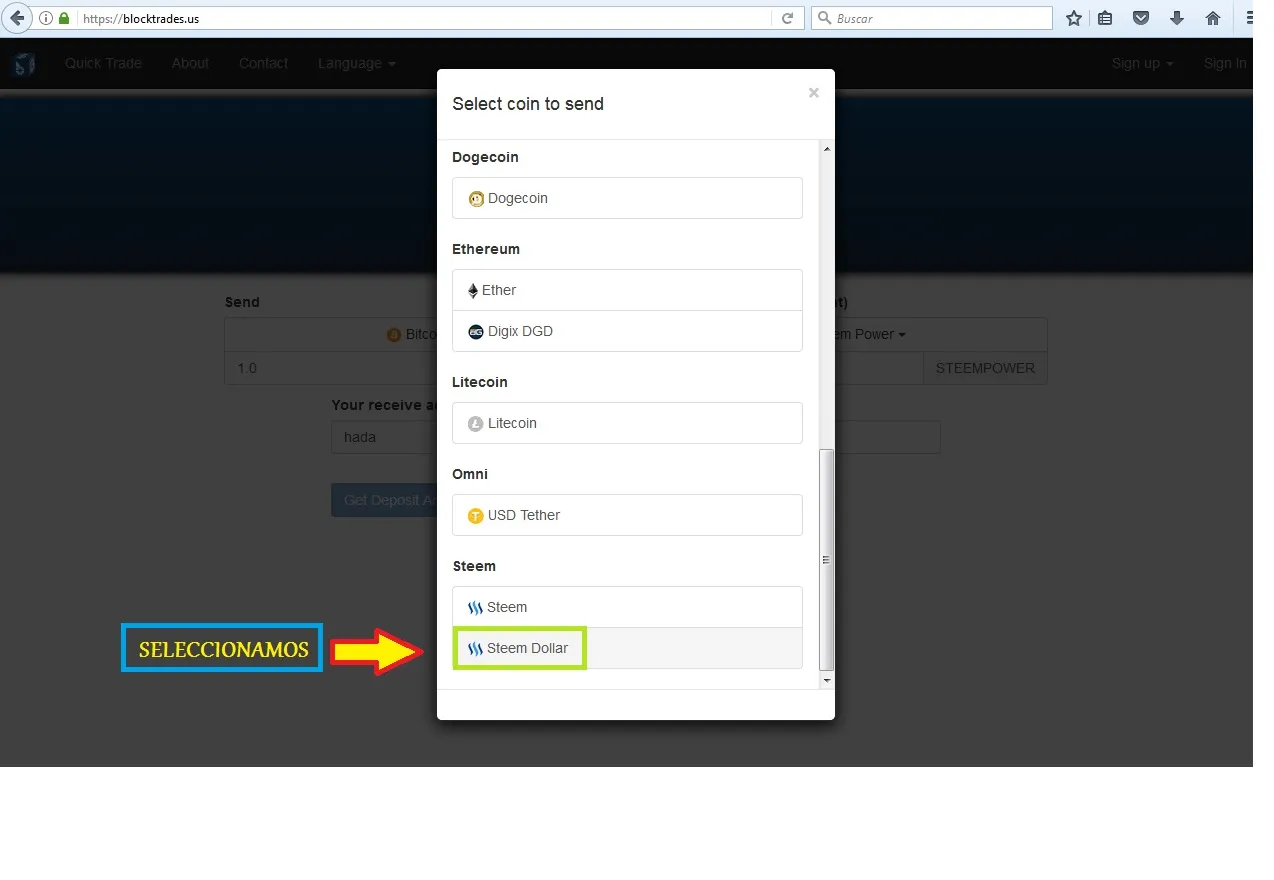Go to the browser home icon

(1213, 18)
